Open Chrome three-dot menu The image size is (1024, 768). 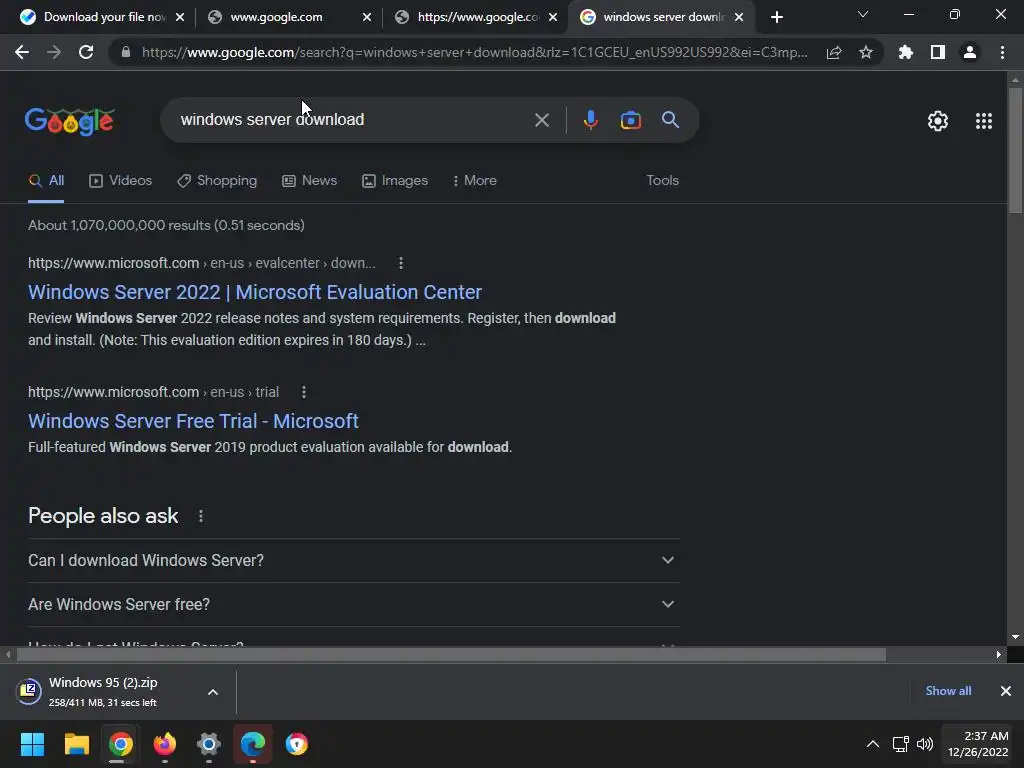(x=1002, y=52)
